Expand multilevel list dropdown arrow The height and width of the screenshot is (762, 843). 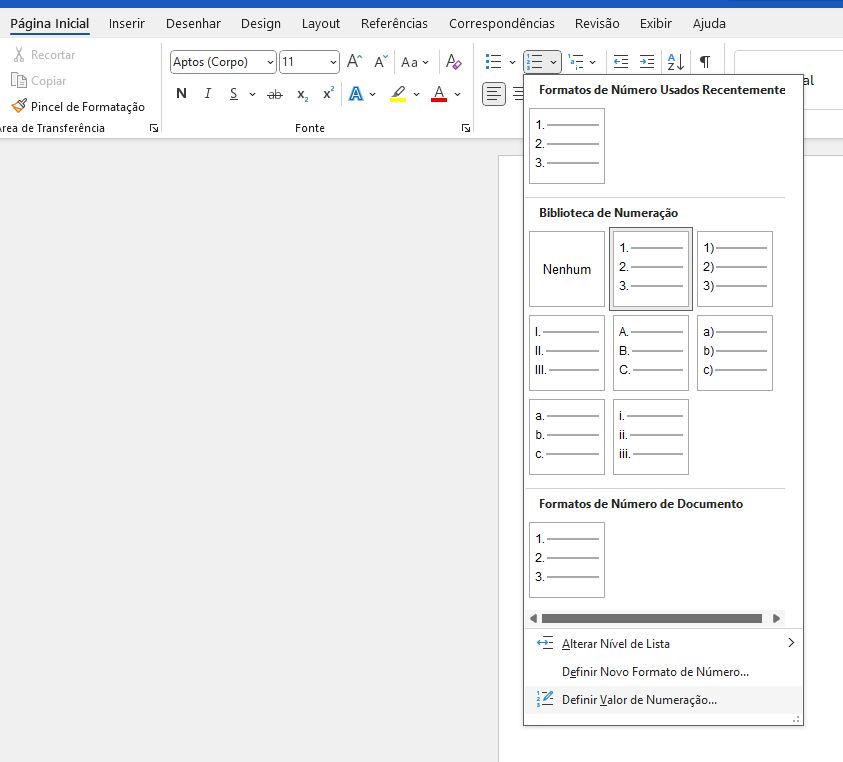(x=592, y=62)
